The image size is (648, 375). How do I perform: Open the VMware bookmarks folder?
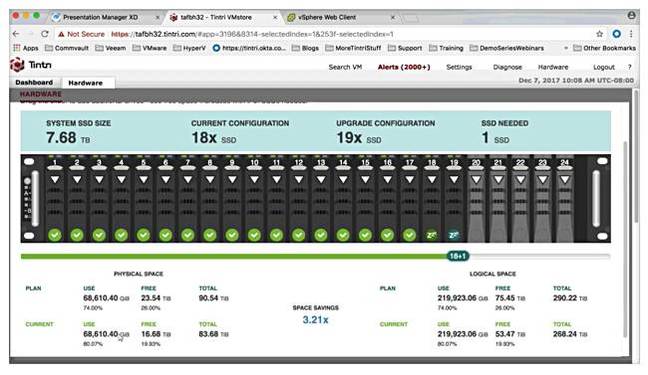(x=150, y=48)
